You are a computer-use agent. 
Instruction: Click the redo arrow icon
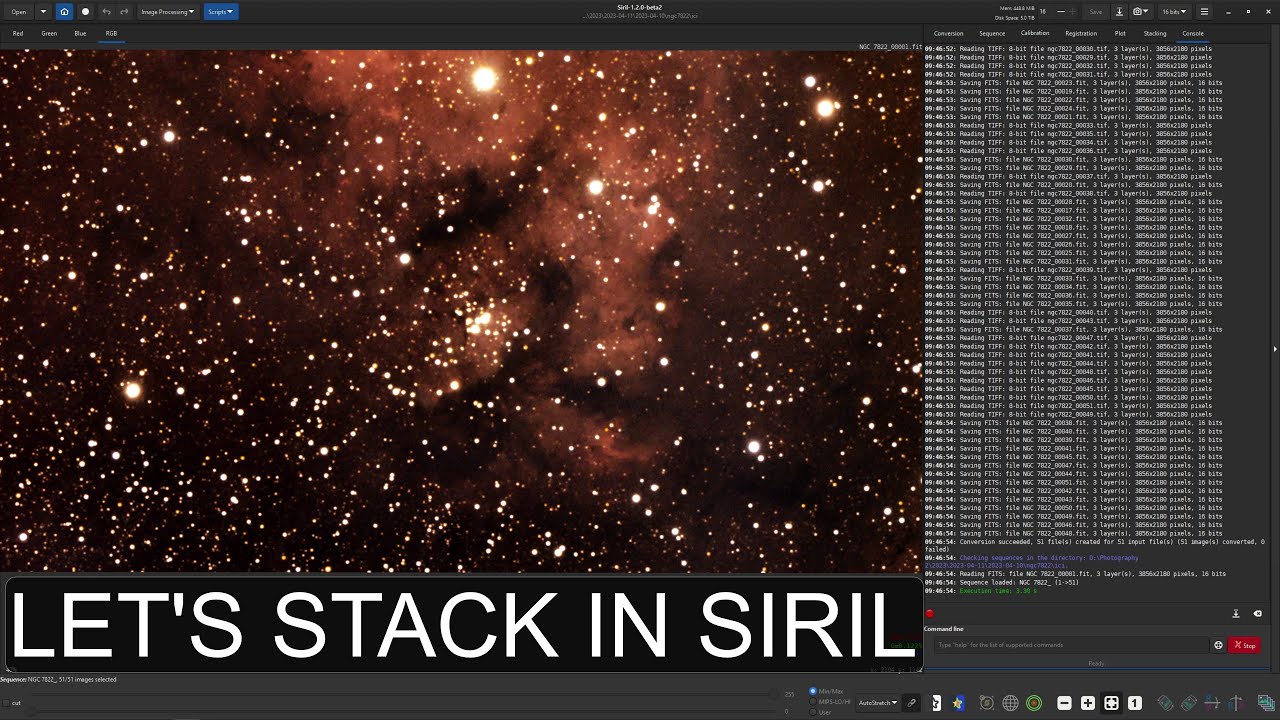[124, 12]
